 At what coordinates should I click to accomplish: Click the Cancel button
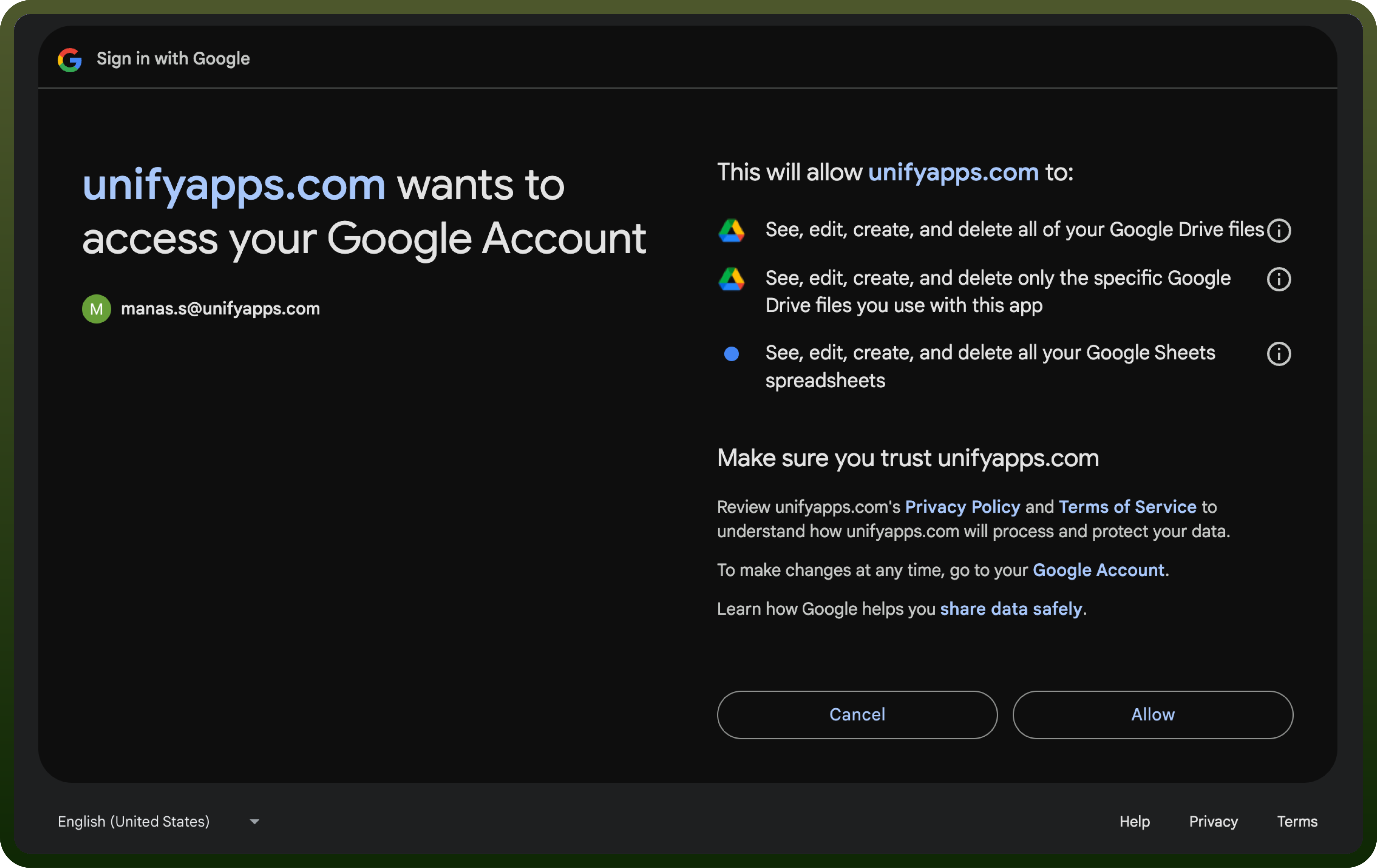pos(857,715)
